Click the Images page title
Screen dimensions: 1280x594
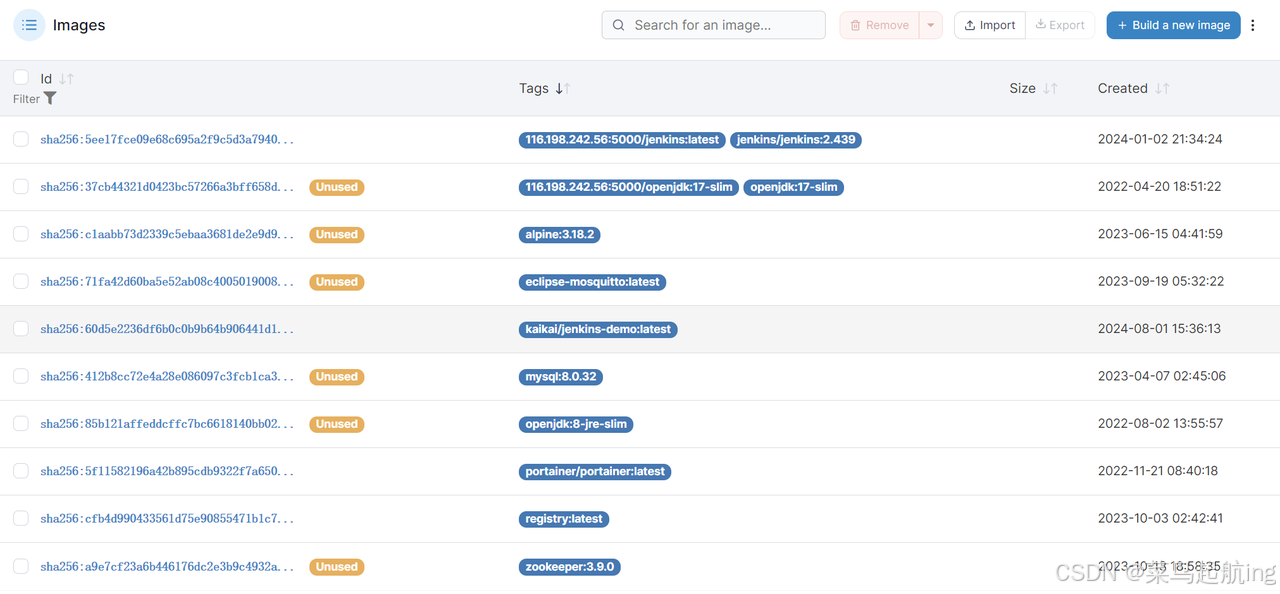[x=79, y=25]
